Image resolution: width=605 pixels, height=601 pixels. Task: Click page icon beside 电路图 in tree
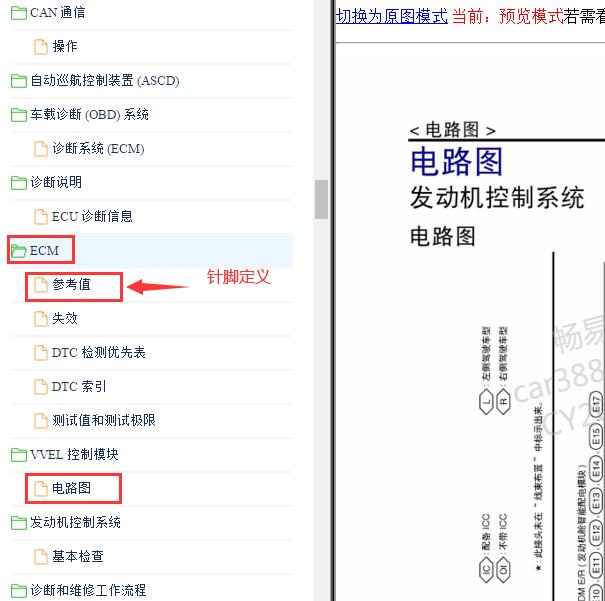pos(41,489)
